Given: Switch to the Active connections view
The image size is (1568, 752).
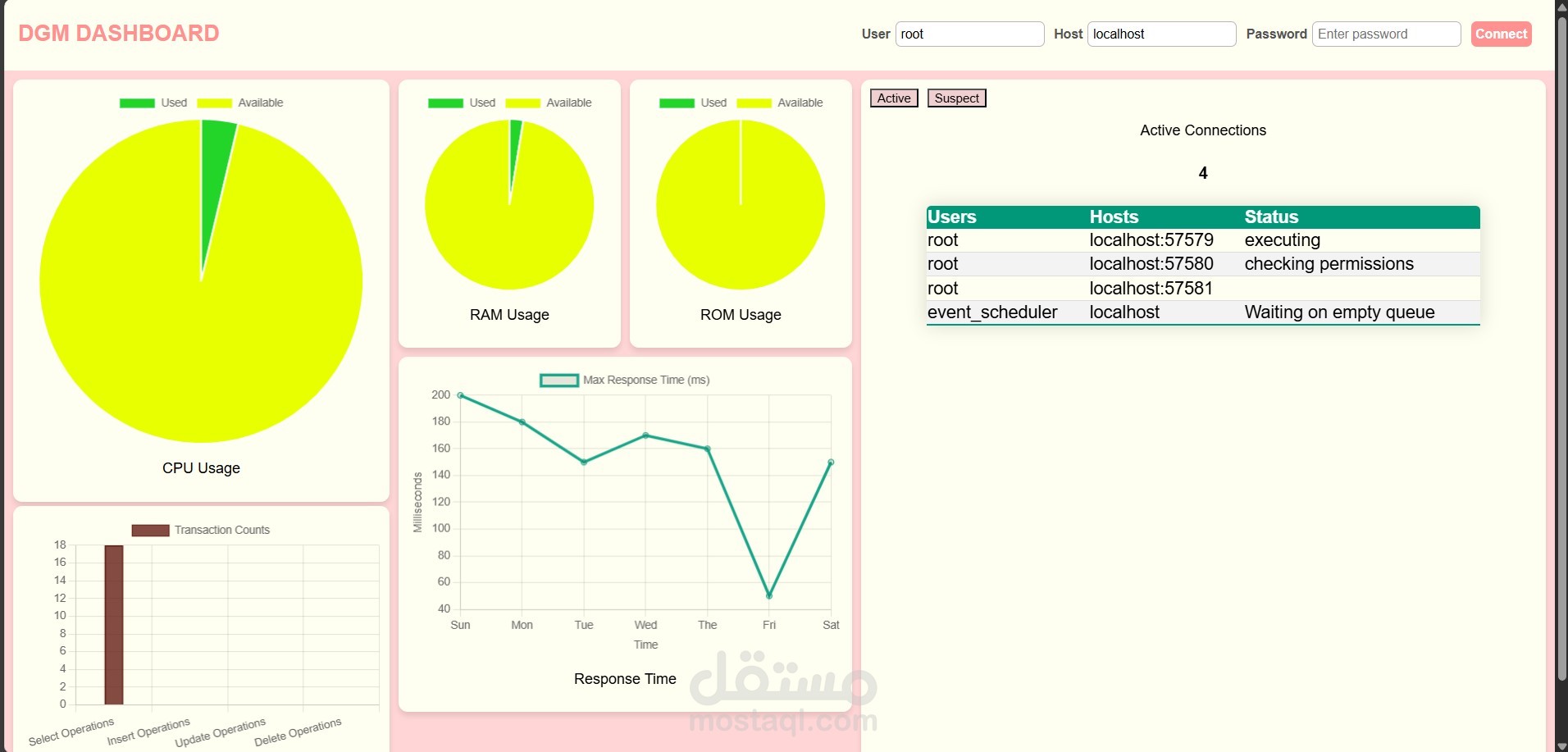Looking at the screenshot, I should pos(894,98).
